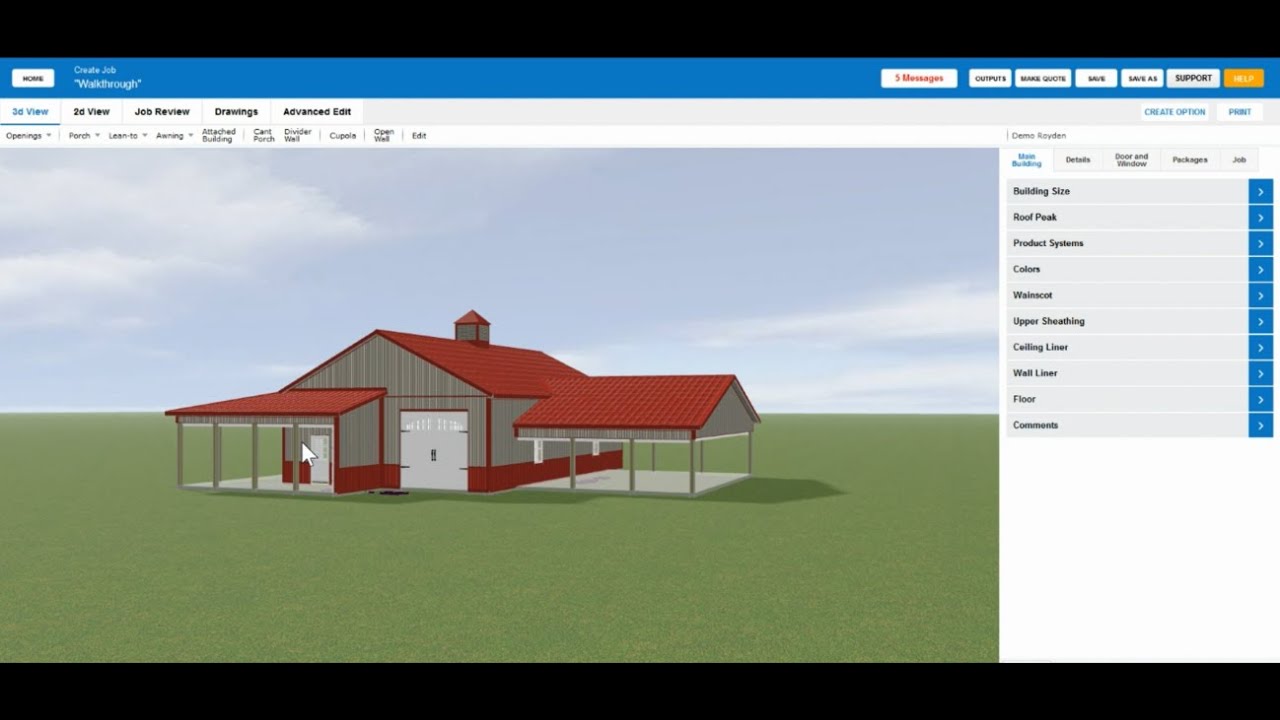Switch to the 2d View tab
Screen dimensions: 1280x720
click(91, 112)
